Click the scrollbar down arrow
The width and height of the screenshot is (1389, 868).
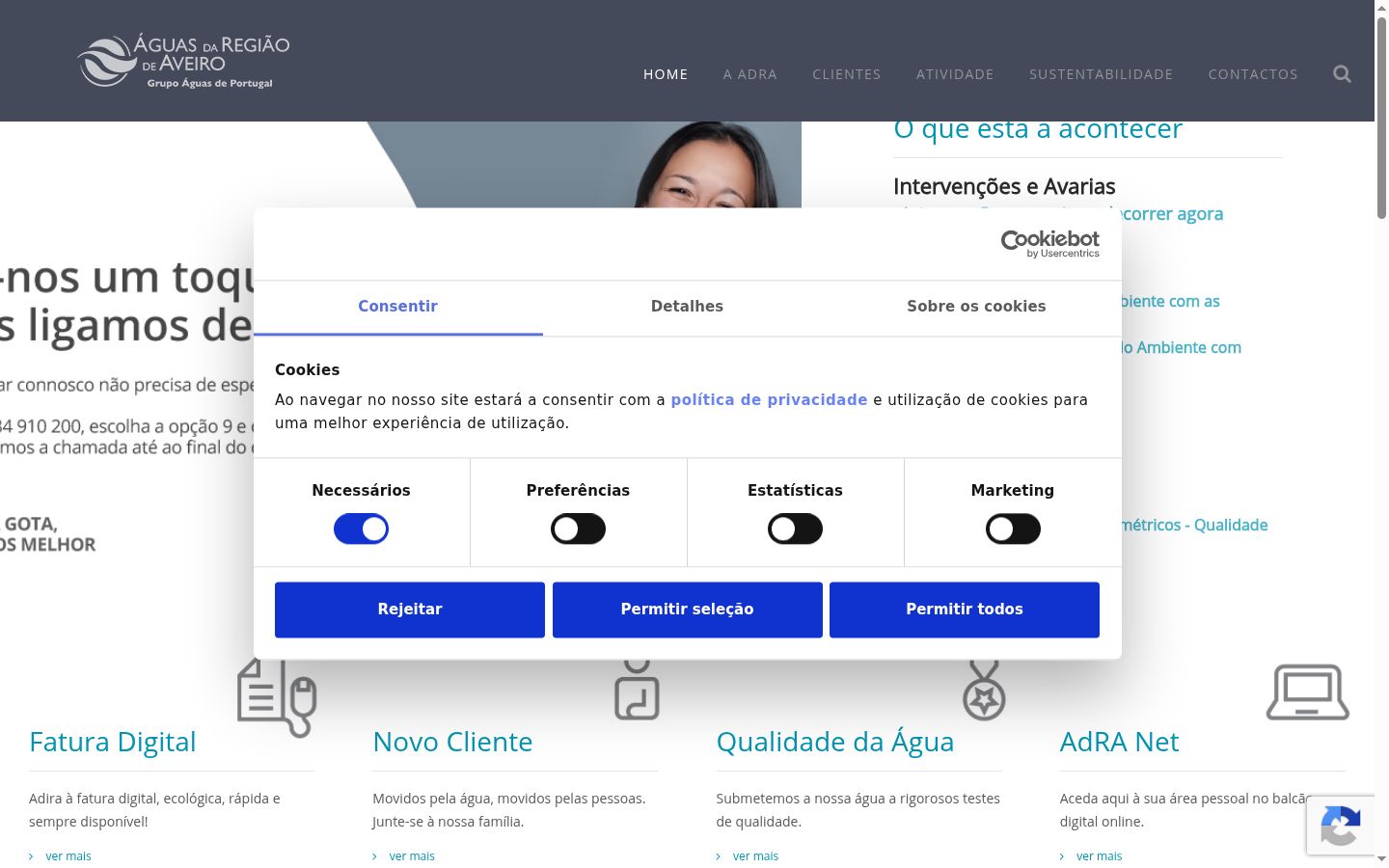1381,859
